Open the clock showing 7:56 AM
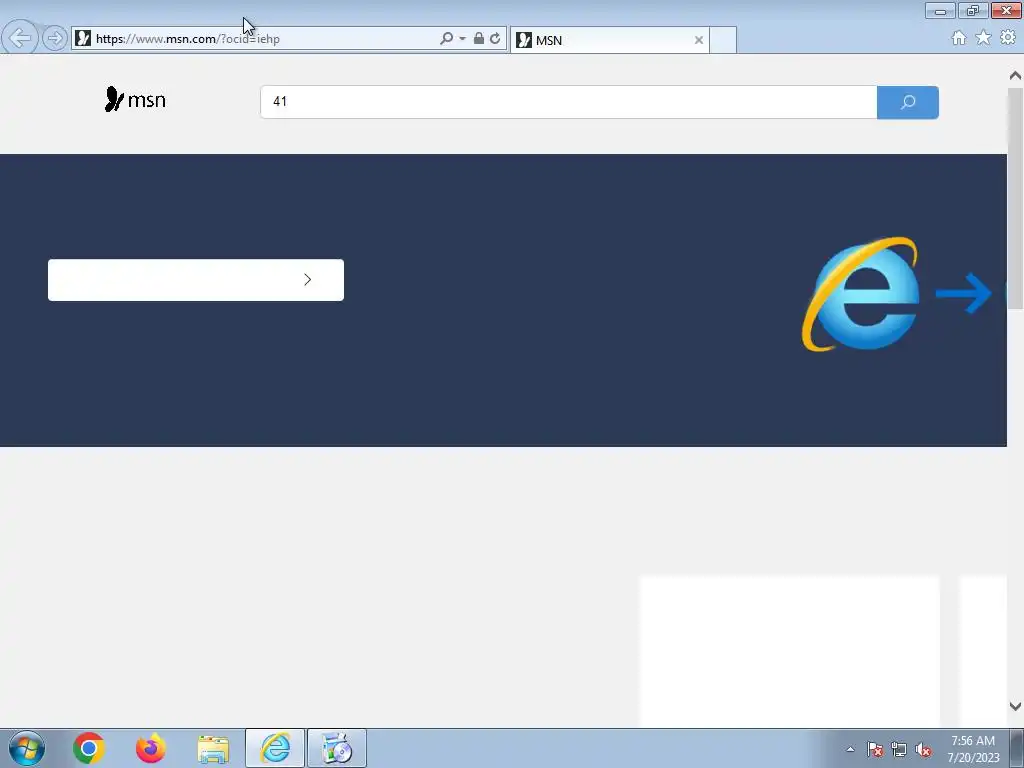The width and height of the screenshot is (1024, 768). 973,749
